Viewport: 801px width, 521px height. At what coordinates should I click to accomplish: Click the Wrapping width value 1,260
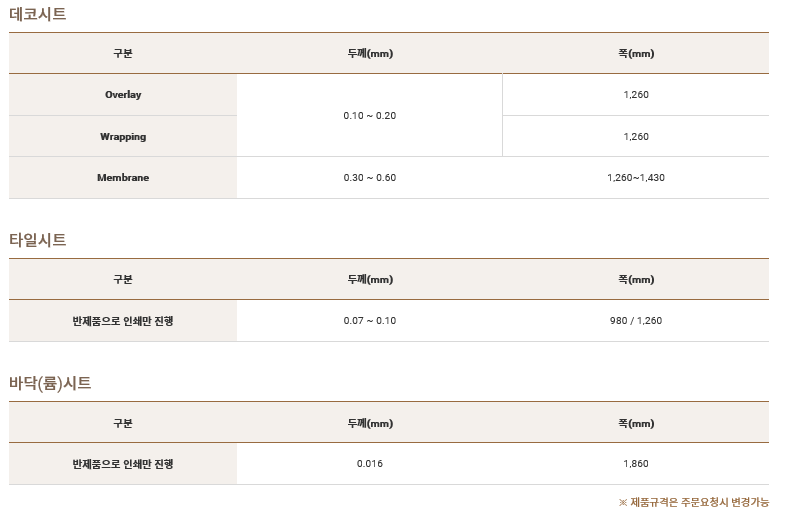[636, 136]
